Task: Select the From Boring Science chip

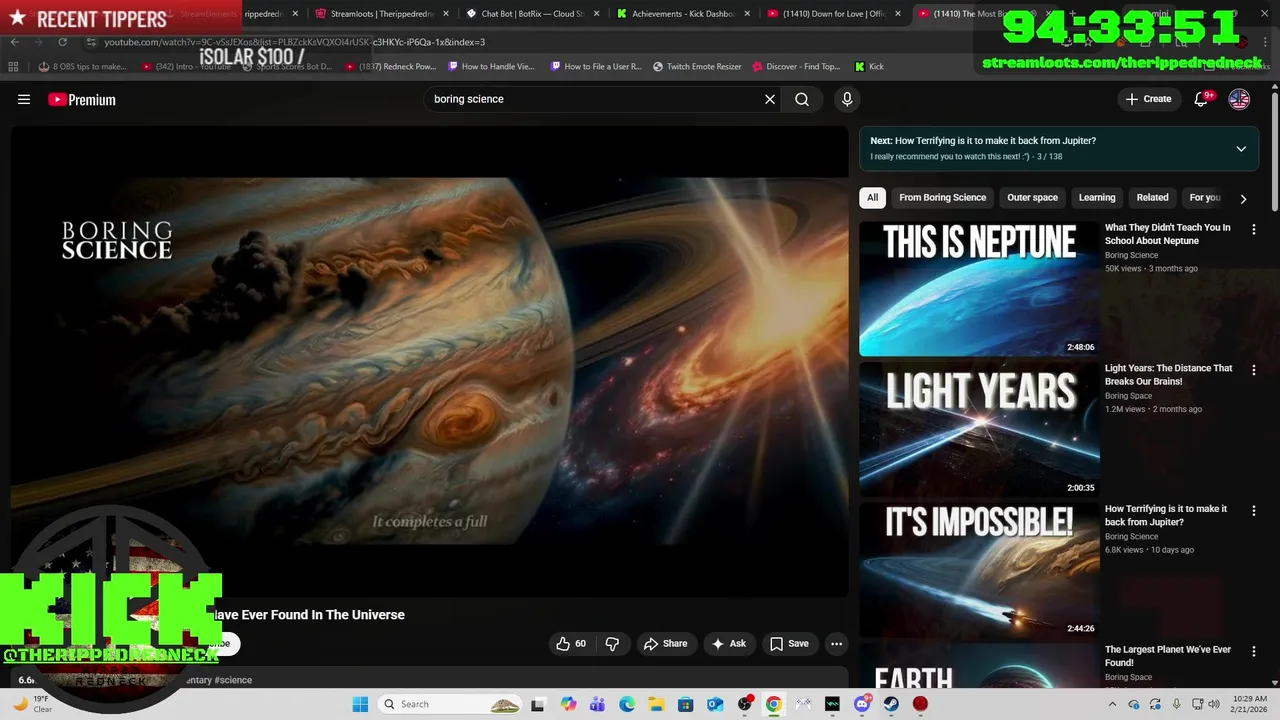Action: [x=943, y=198]
